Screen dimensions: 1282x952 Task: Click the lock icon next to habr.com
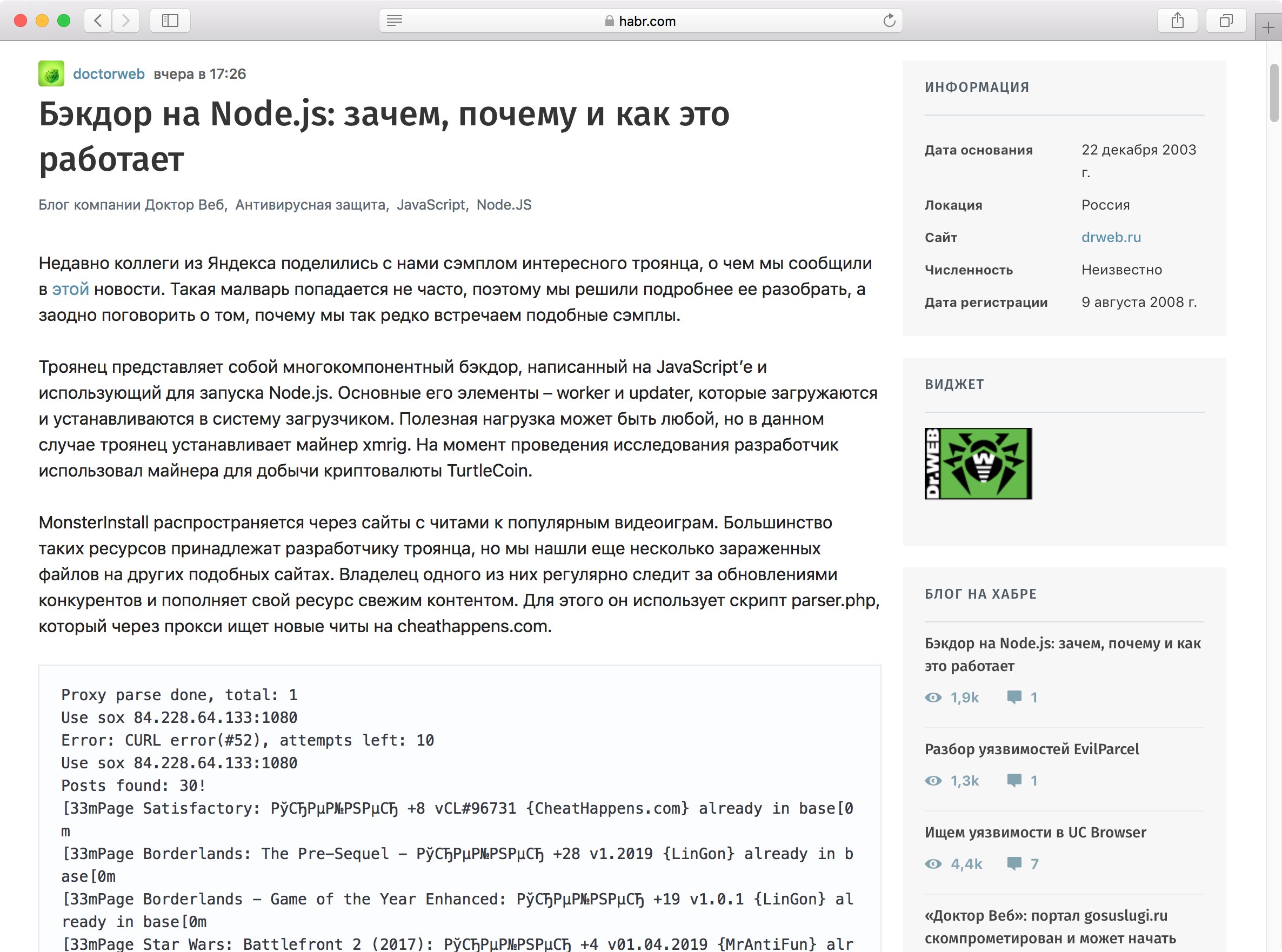pyautogui.click(x=609, y=21)
